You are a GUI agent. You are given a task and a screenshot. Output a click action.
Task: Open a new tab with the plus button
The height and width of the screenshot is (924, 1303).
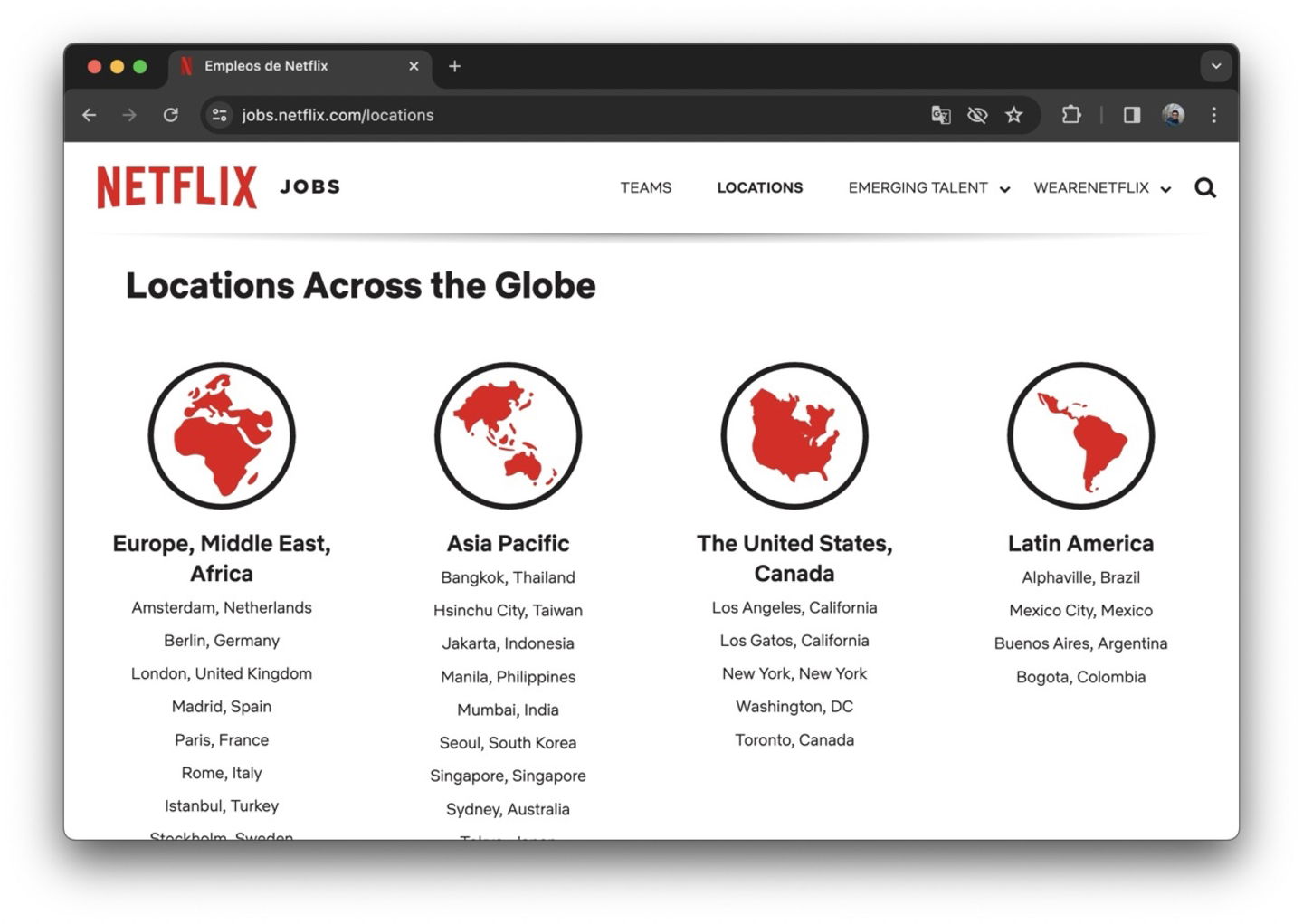(454, 66)
